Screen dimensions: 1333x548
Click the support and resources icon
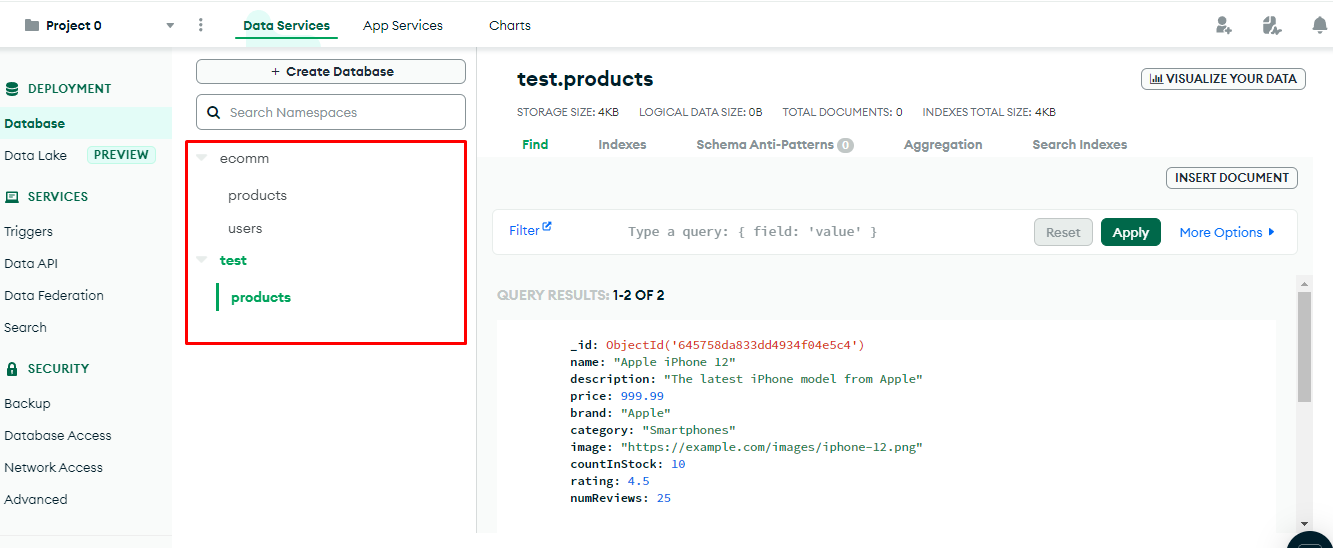point(1271,26)
